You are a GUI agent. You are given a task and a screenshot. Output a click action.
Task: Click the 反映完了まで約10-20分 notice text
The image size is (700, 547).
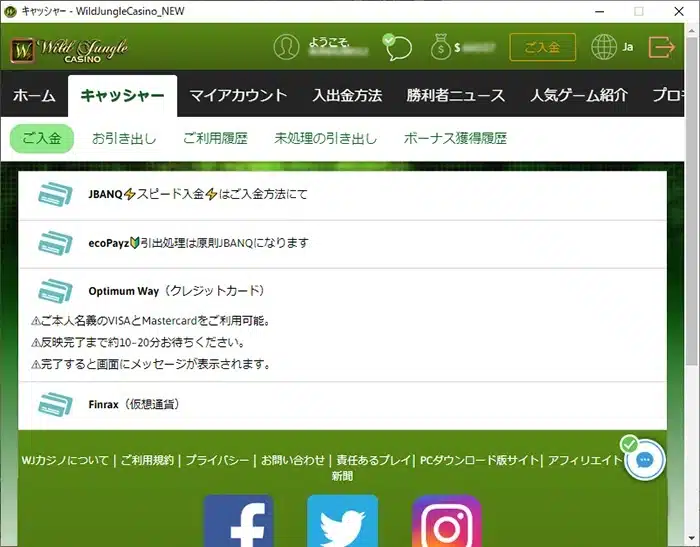click(x=138, y=342)
